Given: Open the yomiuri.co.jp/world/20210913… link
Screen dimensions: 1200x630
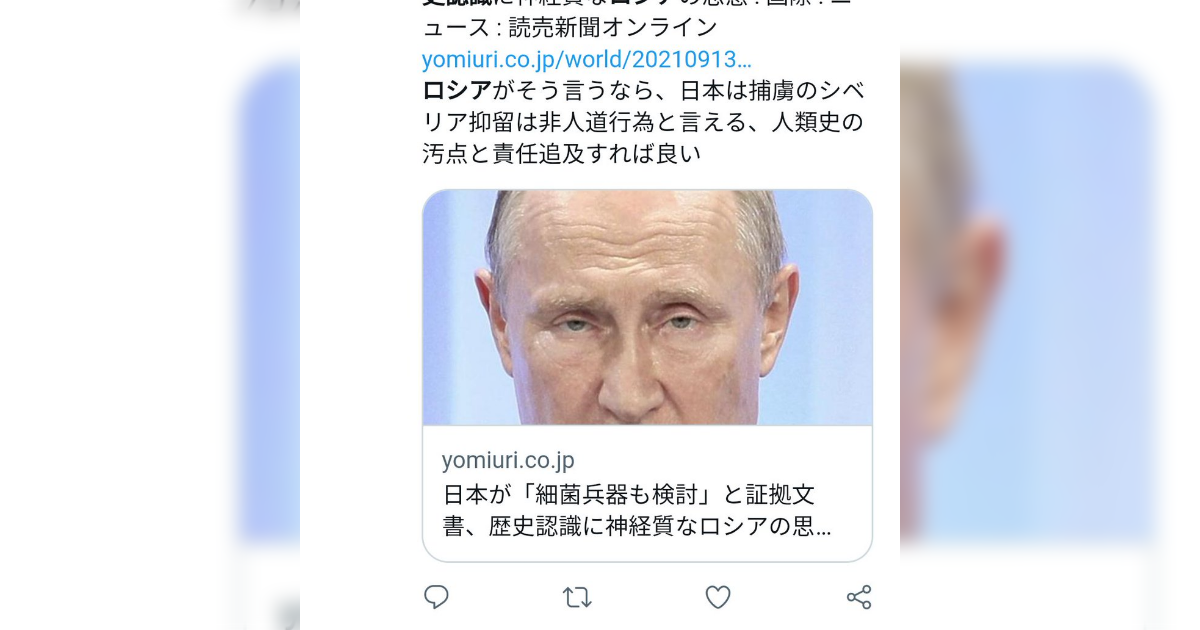Looking at the screenshot, I should 587,59.
